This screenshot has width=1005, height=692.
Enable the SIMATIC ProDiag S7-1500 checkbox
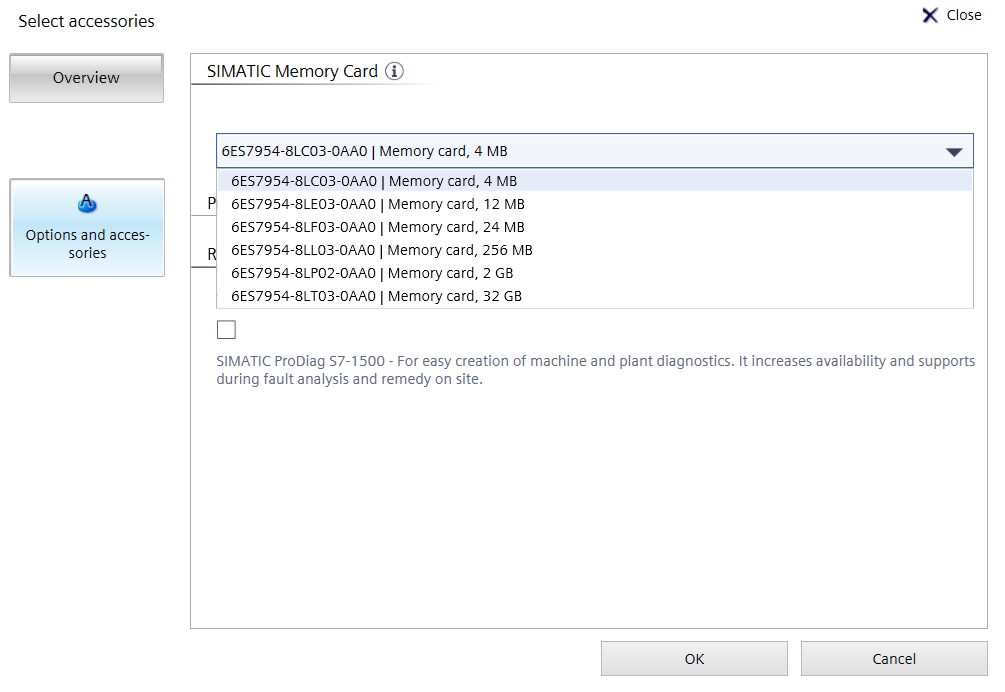(226, 330)
